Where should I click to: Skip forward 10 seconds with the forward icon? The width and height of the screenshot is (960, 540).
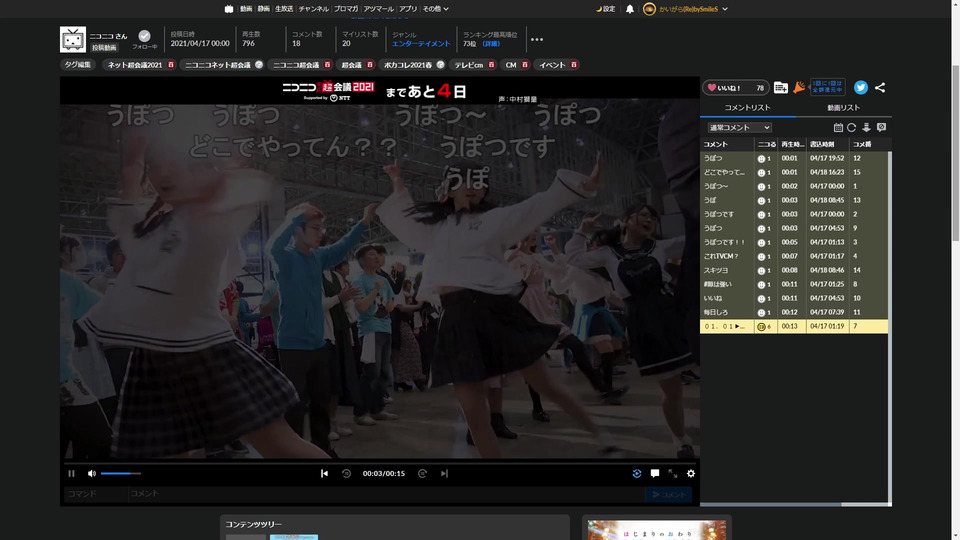[422, 473]
